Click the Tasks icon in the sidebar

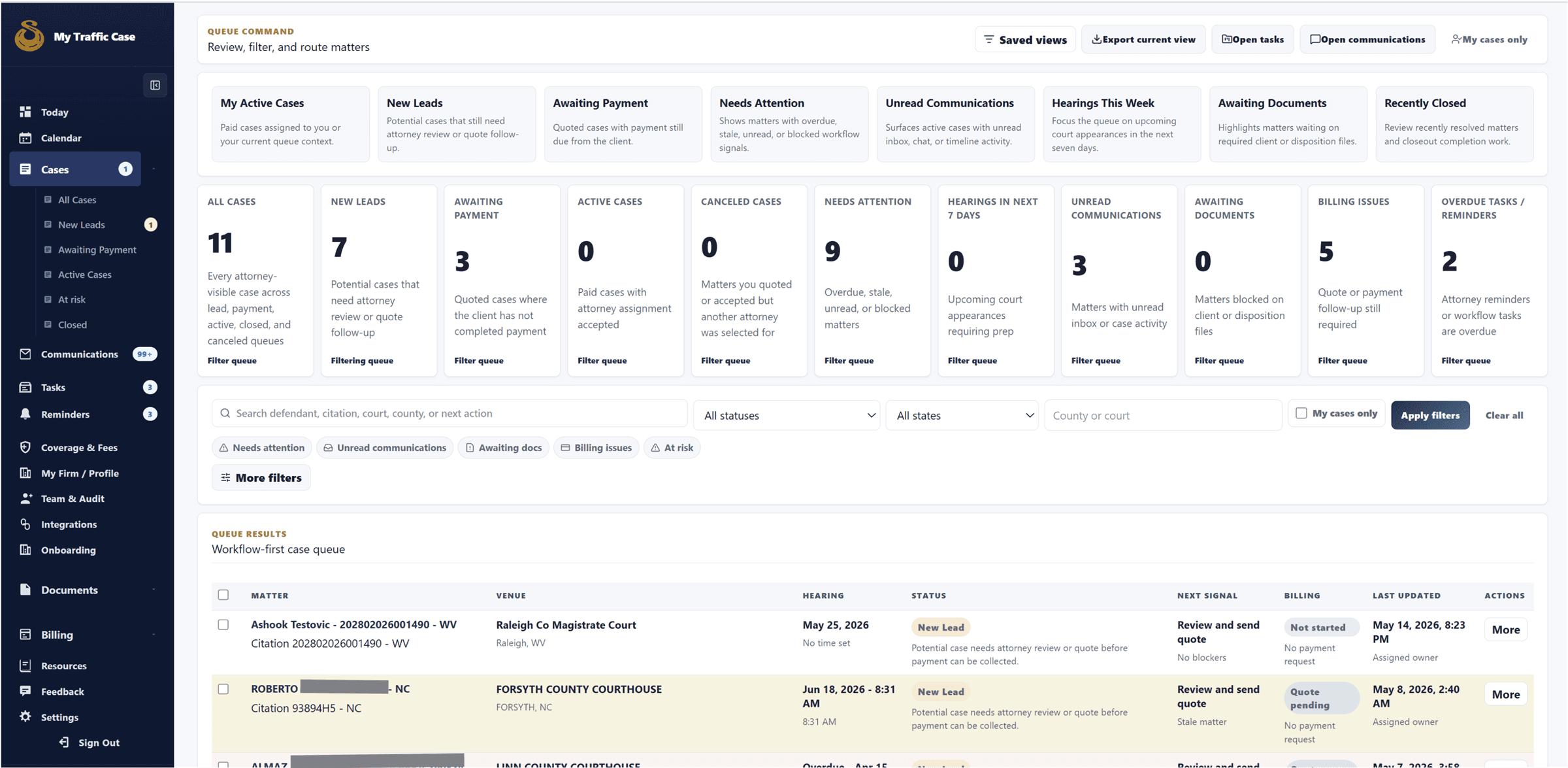25,388
